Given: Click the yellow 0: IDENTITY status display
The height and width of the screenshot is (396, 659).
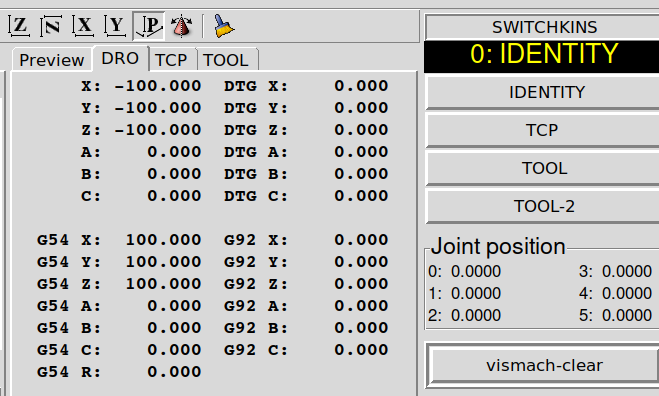Looking at the screenshot, I should (x=544, y=54).
